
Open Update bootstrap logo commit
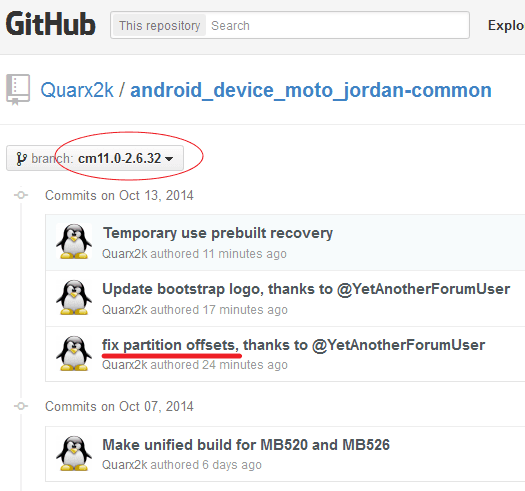(x=306, y=289)
